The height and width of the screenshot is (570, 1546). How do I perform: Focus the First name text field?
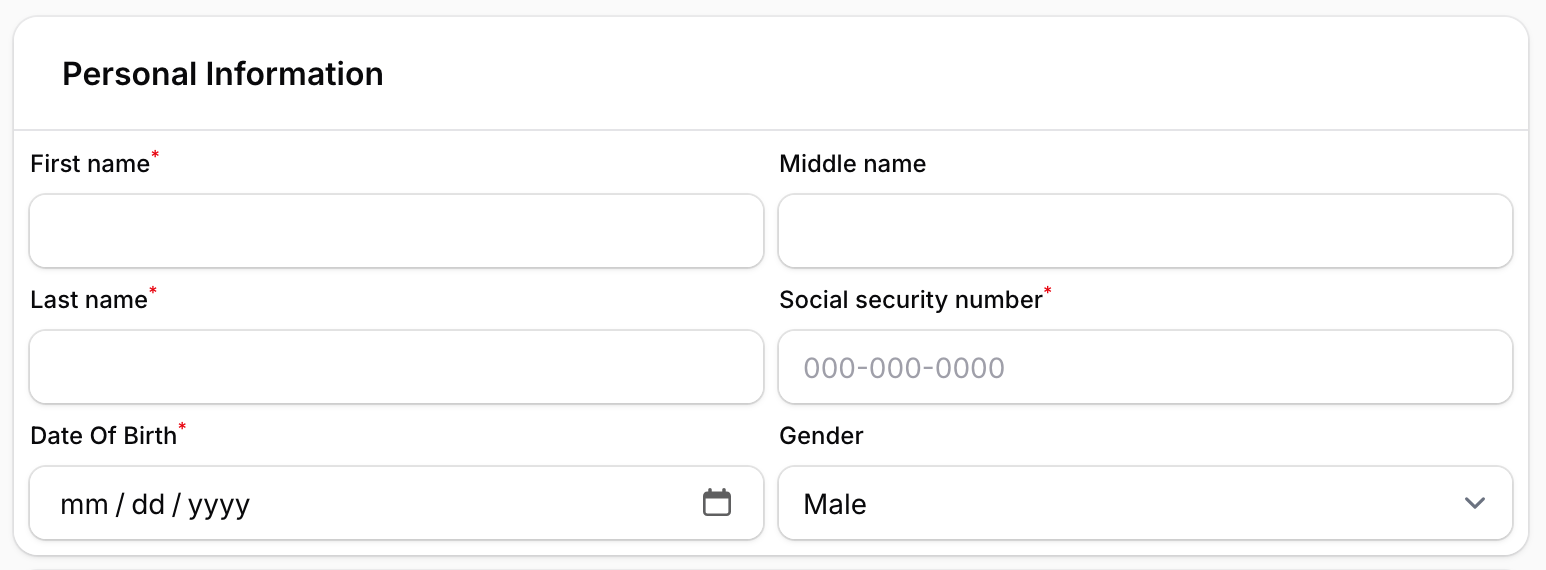[396, 231]
